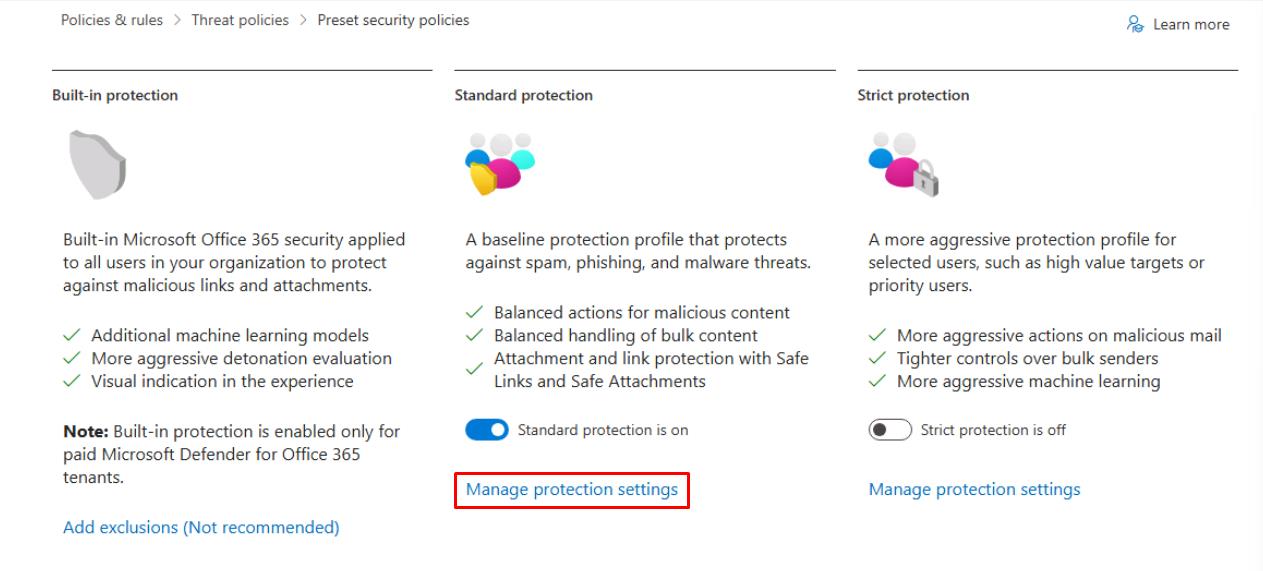Screen dimensions: 1263x571
Task: Click the icon beside Learn more
Action: pyautogui.click(x=1135, y=24)
